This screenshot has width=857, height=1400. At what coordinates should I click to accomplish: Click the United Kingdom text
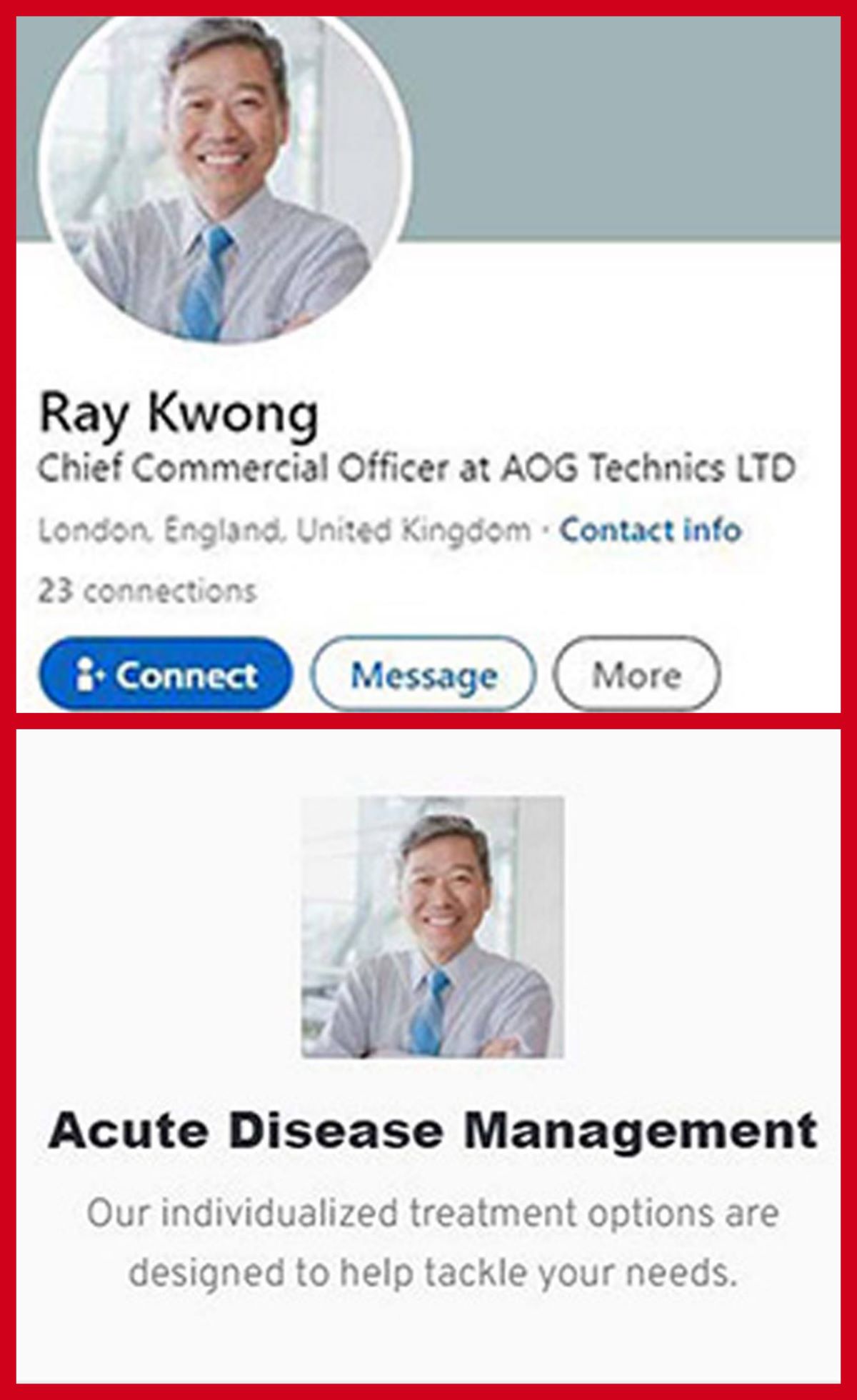(414, 531)
